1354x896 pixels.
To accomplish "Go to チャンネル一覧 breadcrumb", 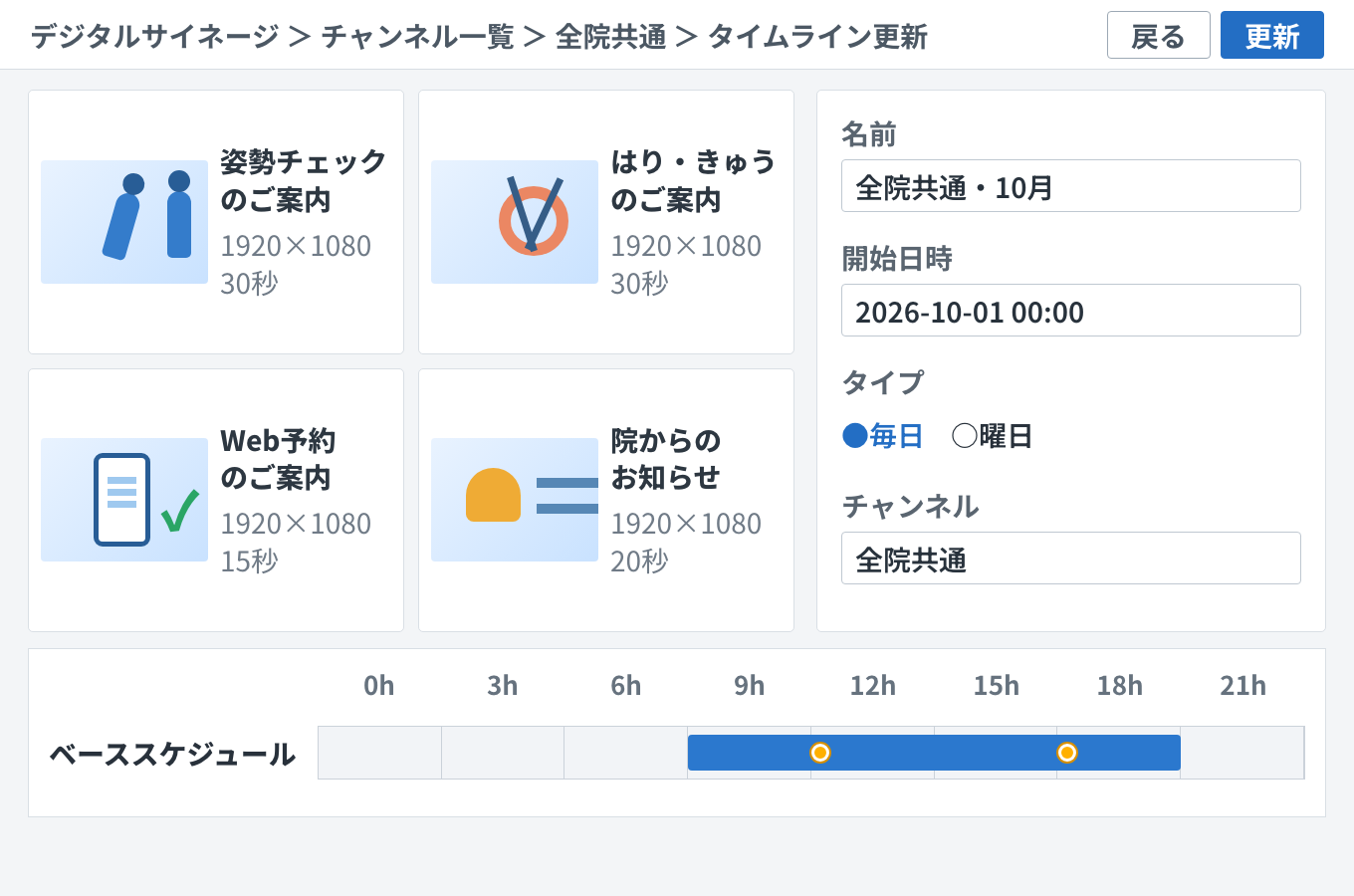I will click(417, 37).
